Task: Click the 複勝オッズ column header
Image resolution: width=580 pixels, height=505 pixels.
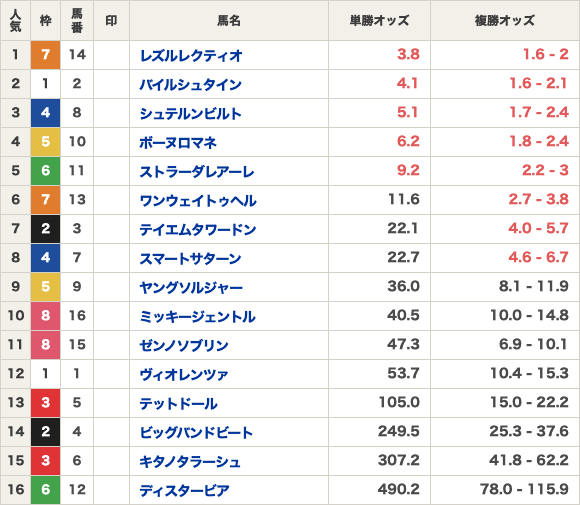Action: 505,20
